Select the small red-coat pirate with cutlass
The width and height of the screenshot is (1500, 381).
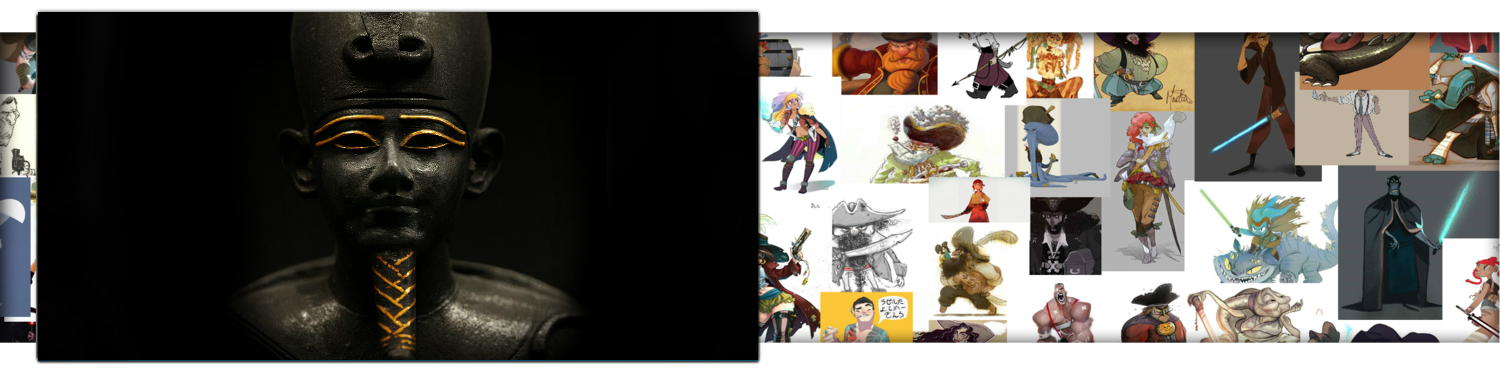pos(979,200)
